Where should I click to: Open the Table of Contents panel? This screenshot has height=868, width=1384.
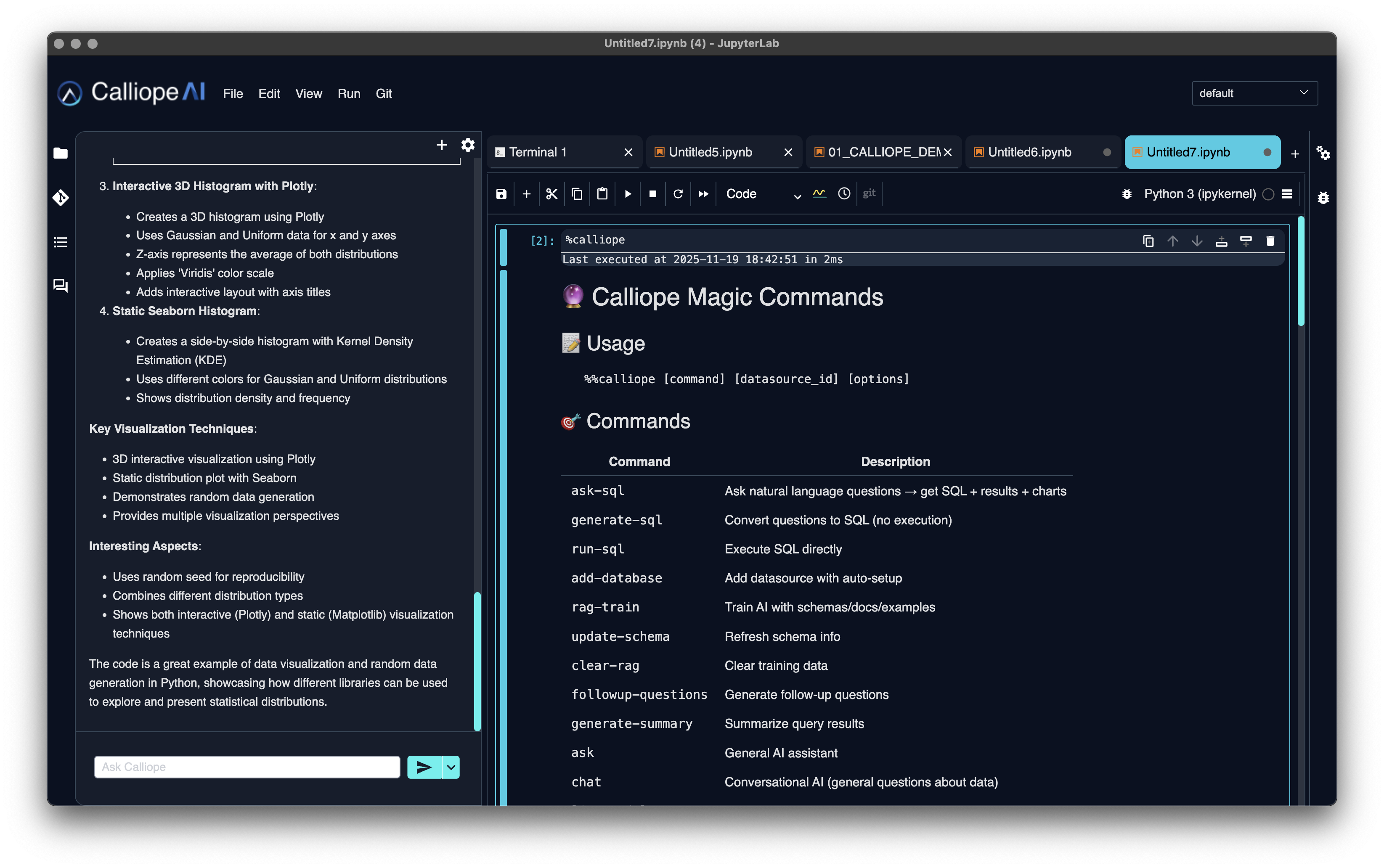pos(60,242)
